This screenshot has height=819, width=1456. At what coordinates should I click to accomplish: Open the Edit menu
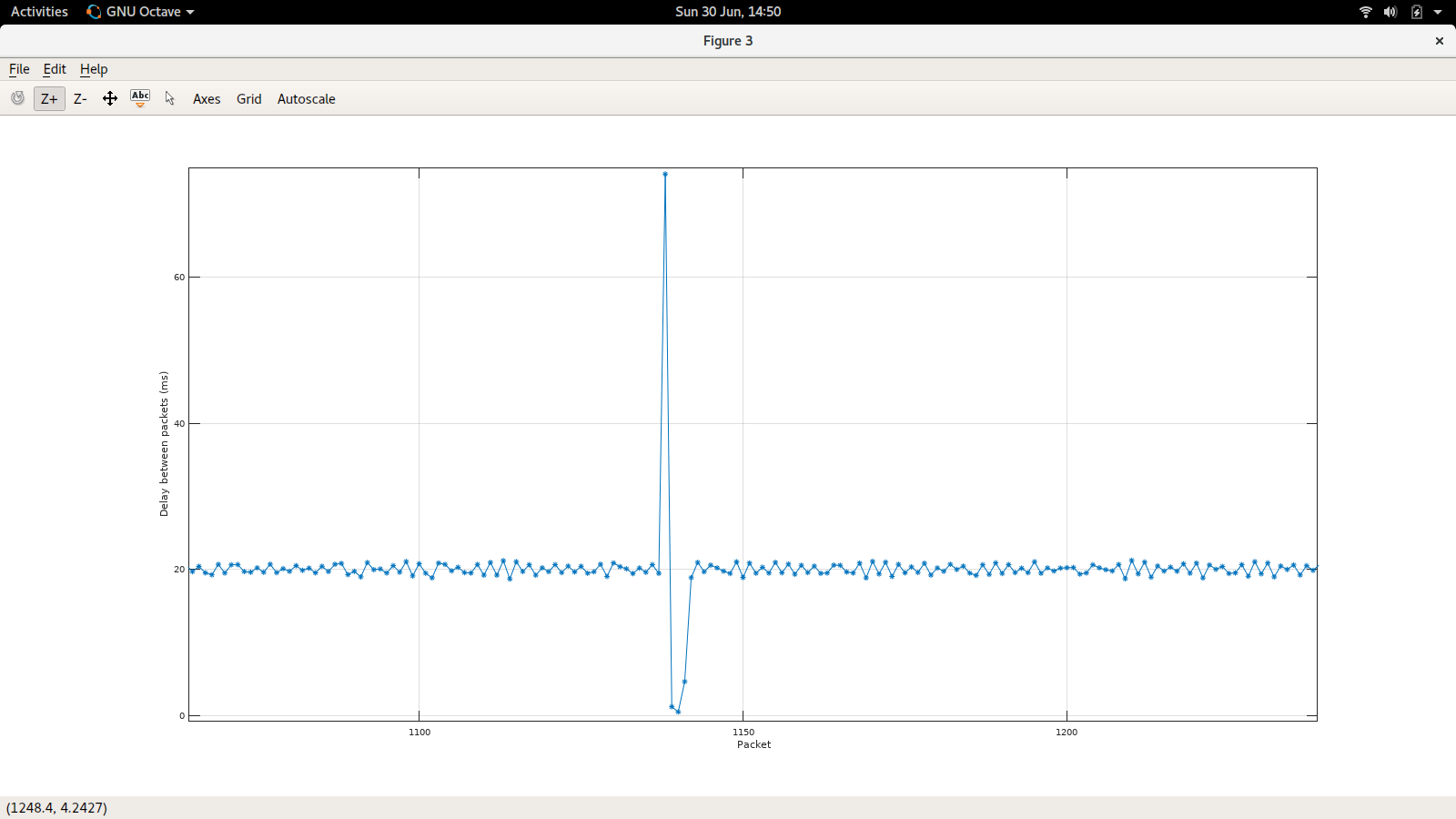click(55, 69)
